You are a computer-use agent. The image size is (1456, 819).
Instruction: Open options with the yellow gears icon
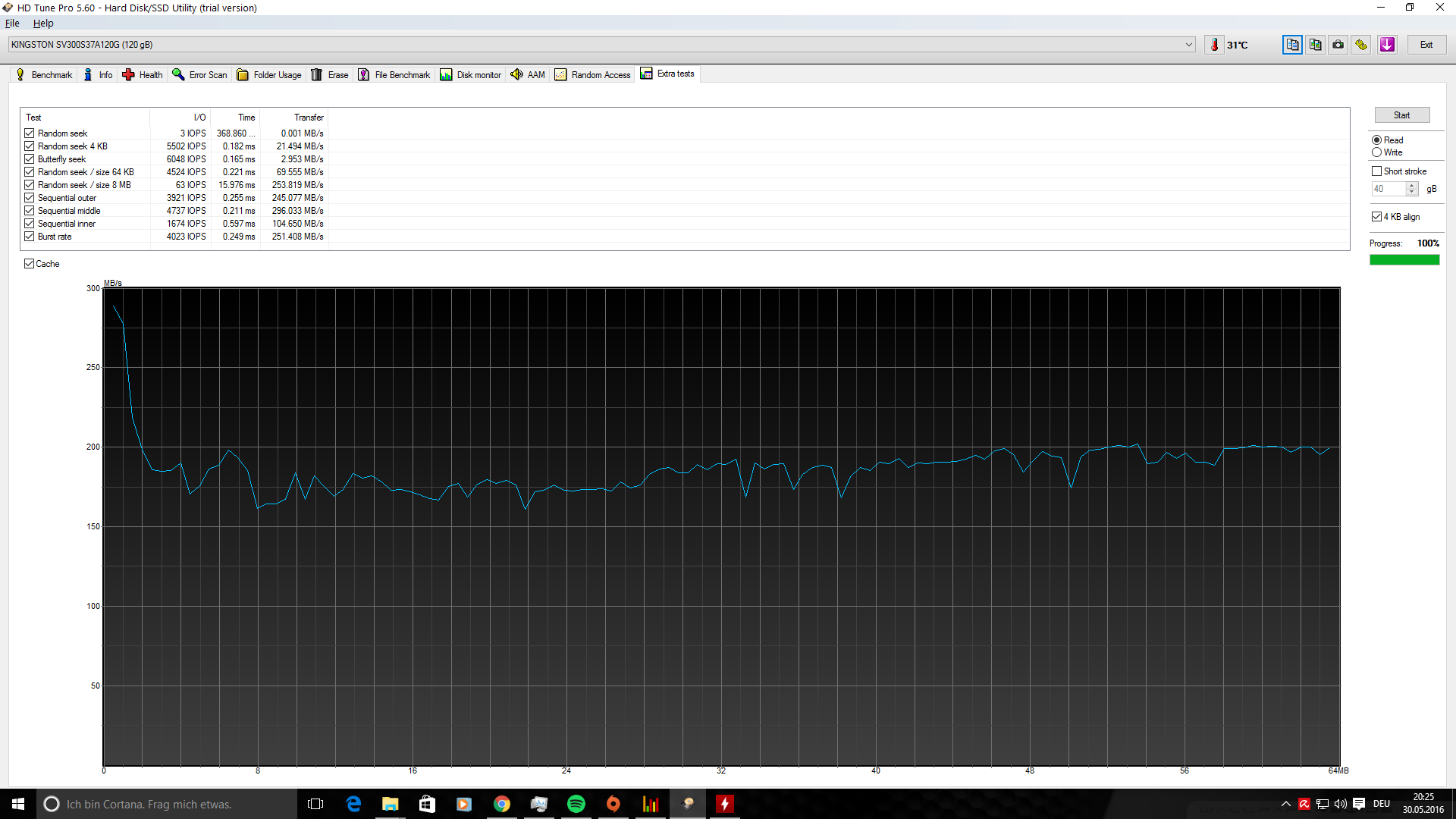pos(1361,45)
